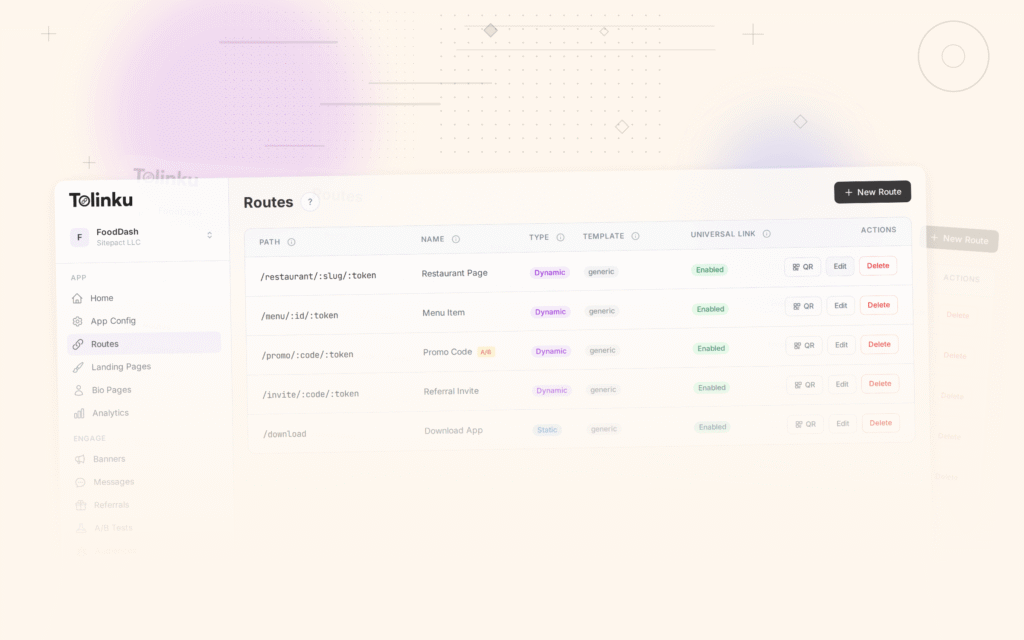This screenshot has width=1024, height=640.
Task: Open QR code for Restaurant Page route
Action: [802, 267]
